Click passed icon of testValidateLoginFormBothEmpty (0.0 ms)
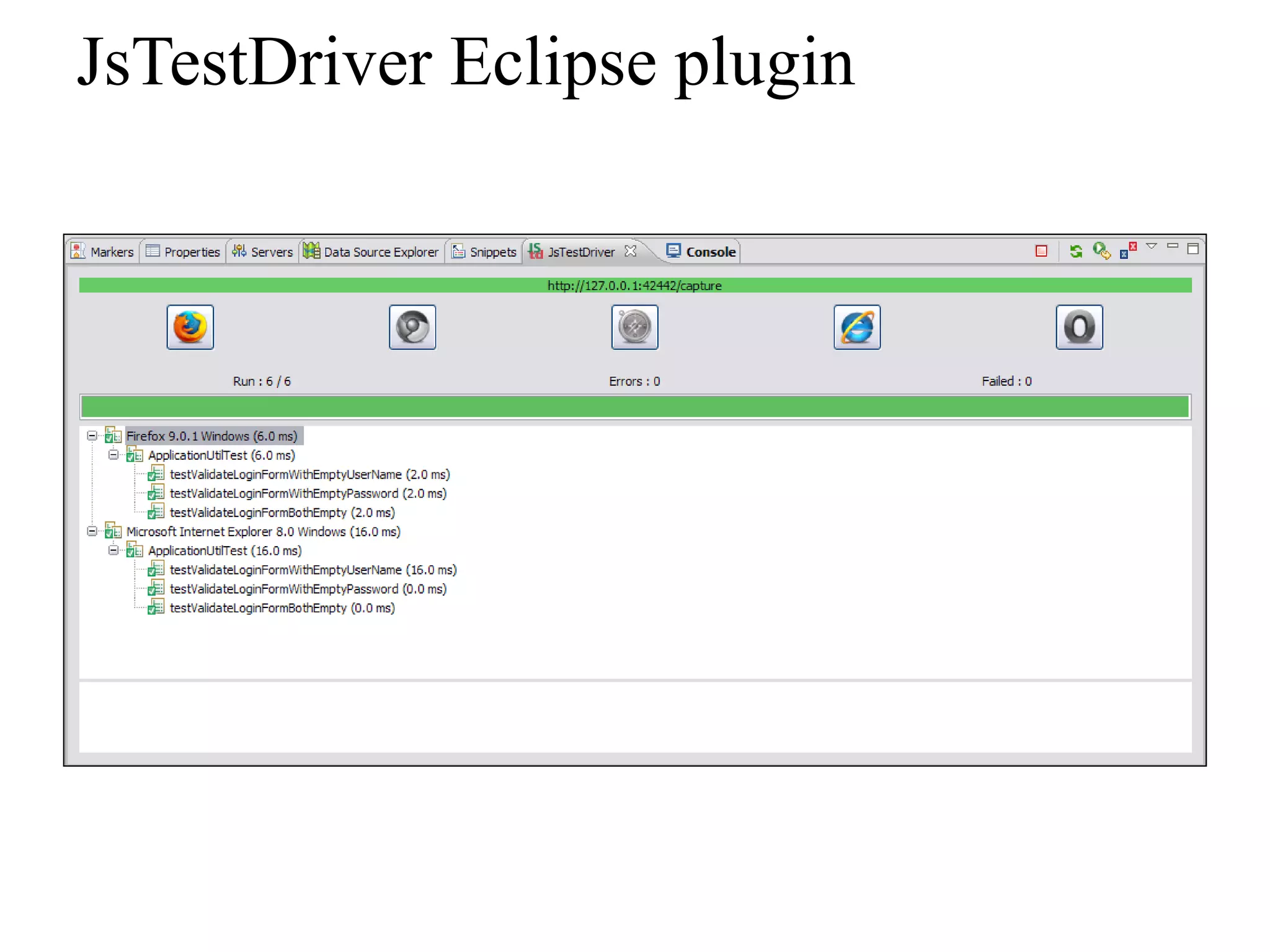Image resolution: width=1270 pixels, height=952 pixels. coord(156,607)
